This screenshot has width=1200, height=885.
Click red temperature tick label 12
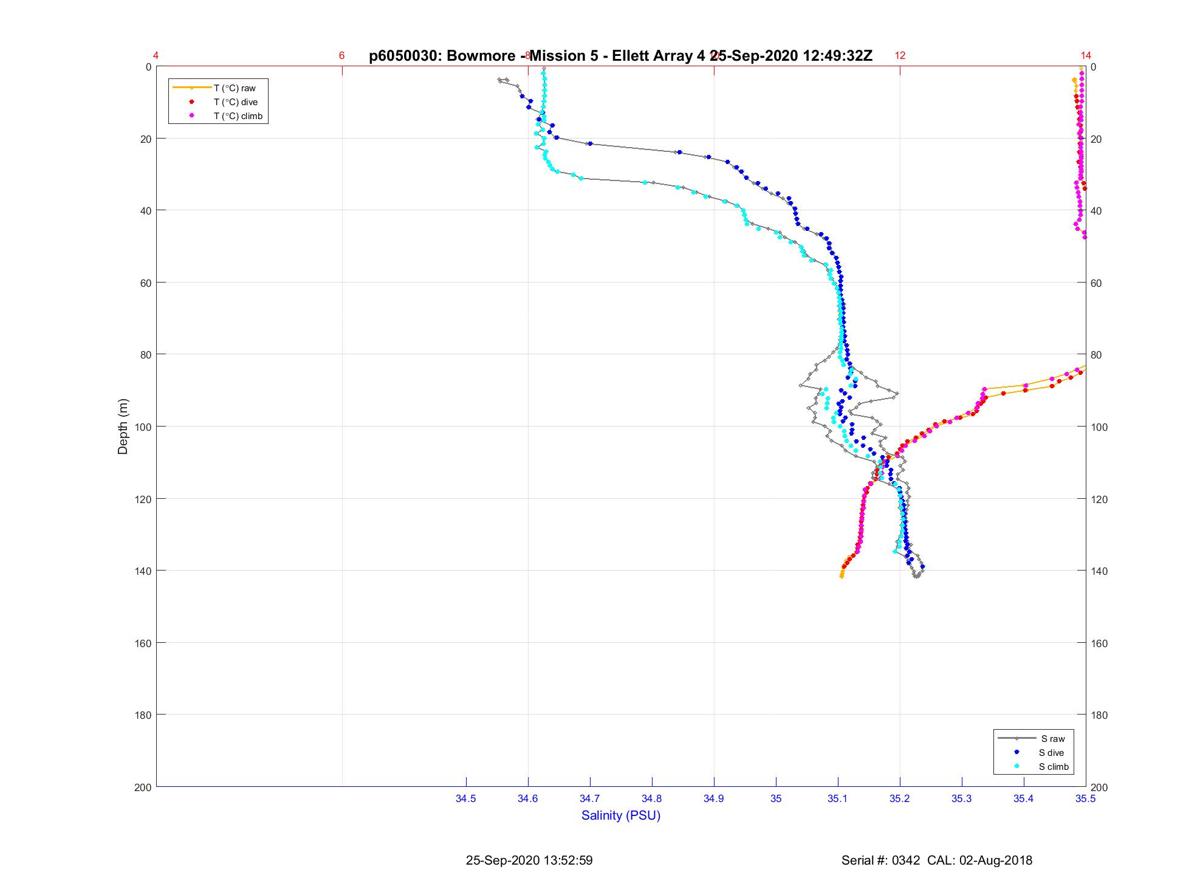[x=900, y=56]
